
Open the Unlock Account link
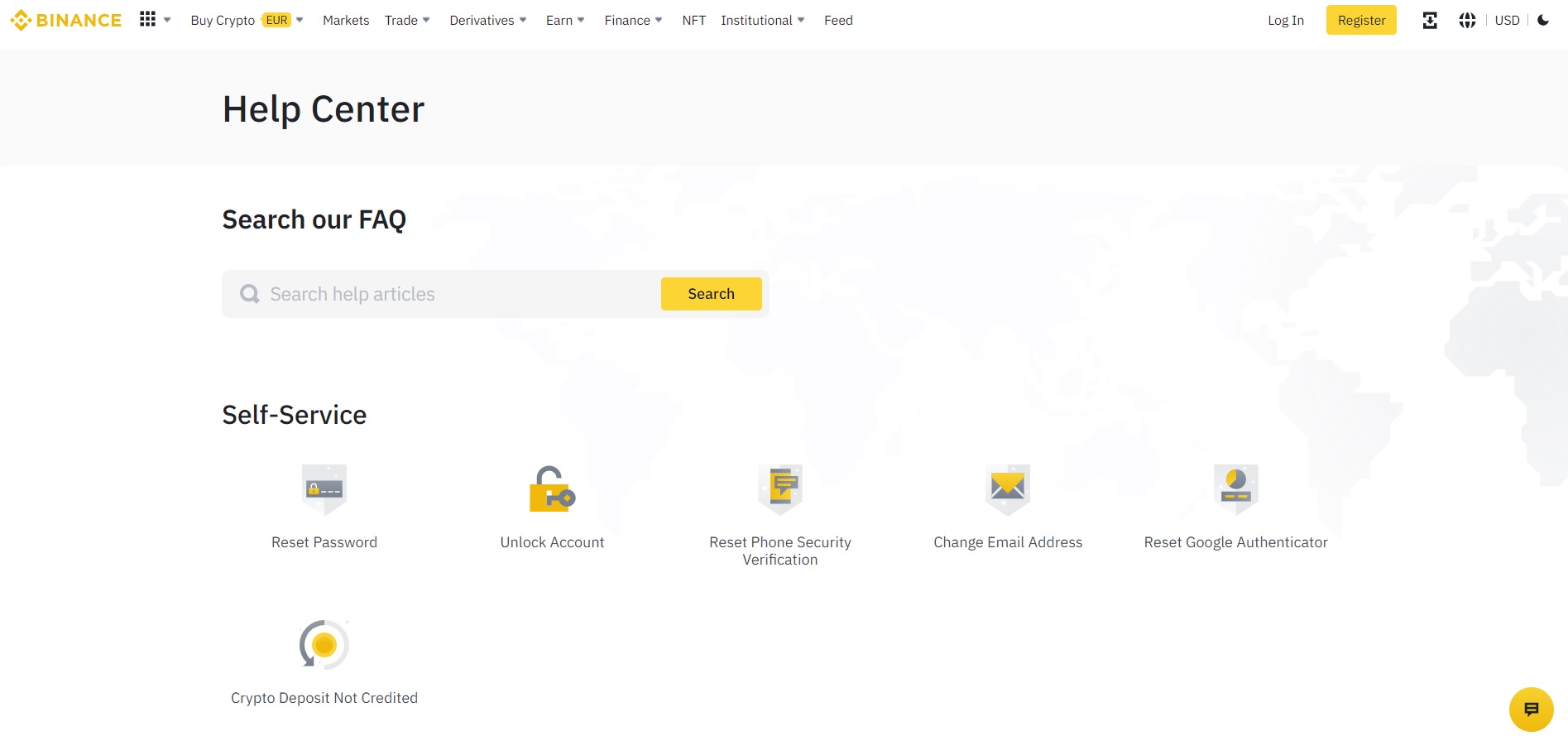point(552,542)
